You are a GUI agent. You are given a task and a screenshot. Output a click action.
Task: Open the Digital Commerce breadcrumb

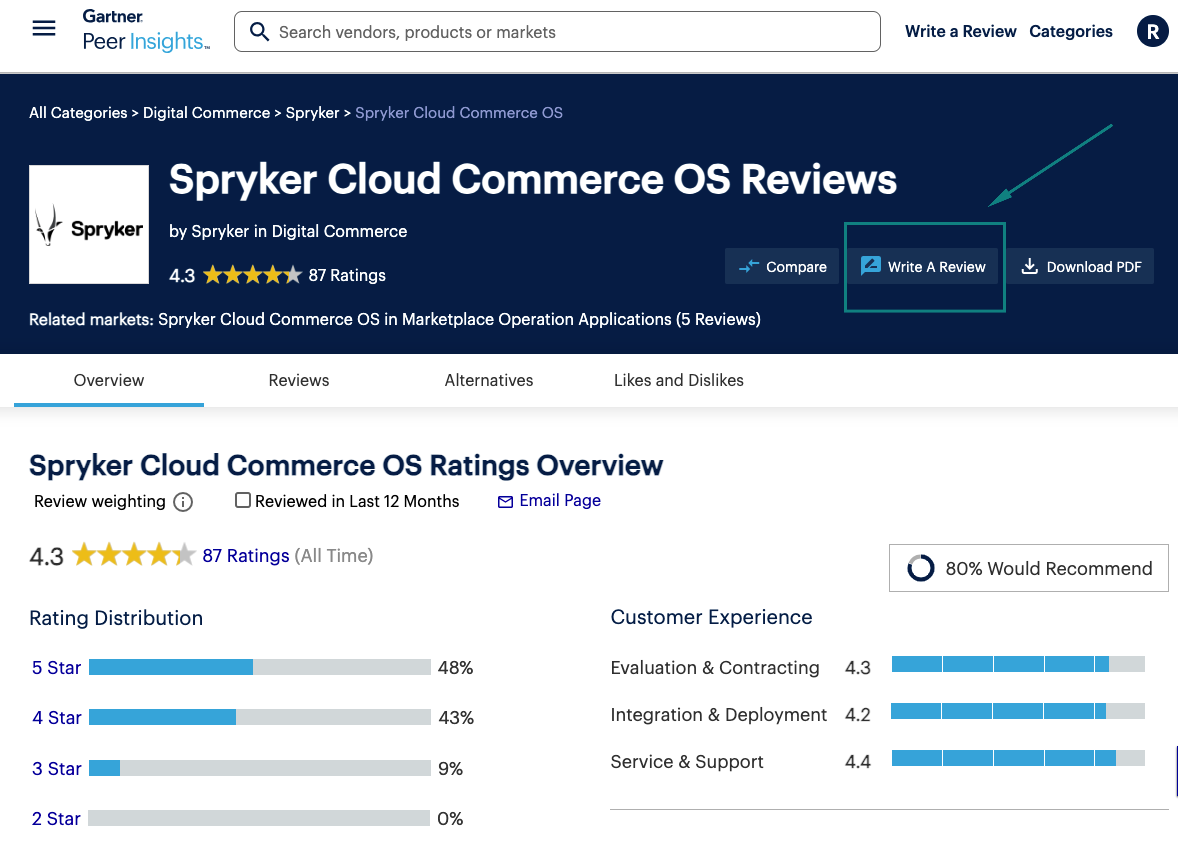point(207,113)
